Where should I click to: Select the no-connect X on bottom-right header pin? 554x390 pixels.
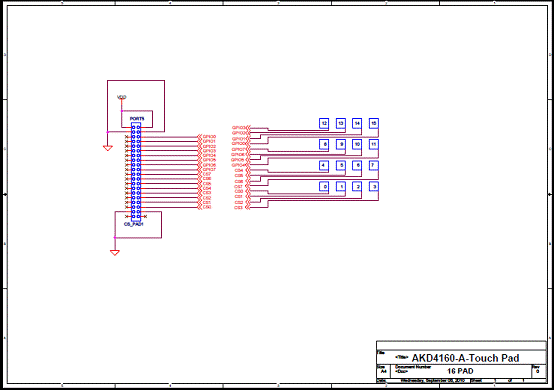(x=145, y=217)
